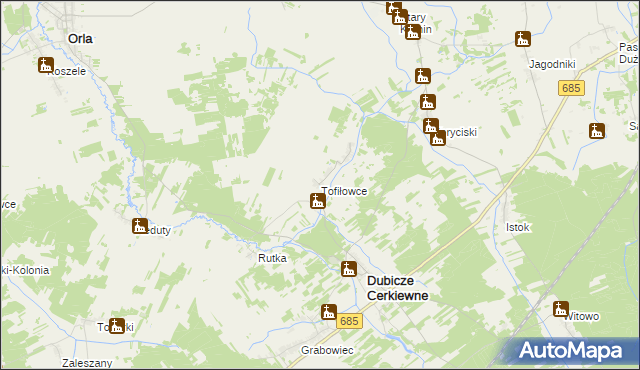This screenshot has width=640, height=370.
Task: Click the Istok village label
Action: point(518,227)
